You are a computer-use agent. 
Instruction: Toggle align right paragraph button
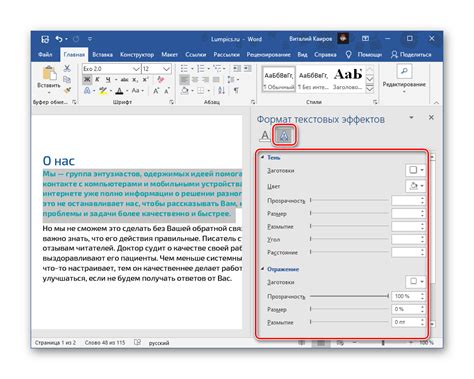pos(206,79)
